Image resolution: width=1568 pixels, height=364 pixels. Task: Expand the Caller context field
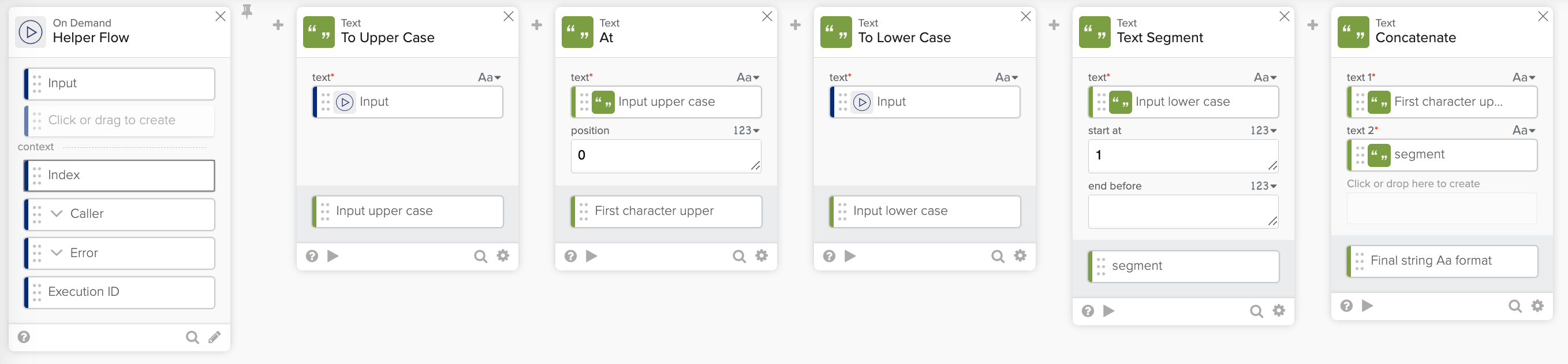point(57,214)
